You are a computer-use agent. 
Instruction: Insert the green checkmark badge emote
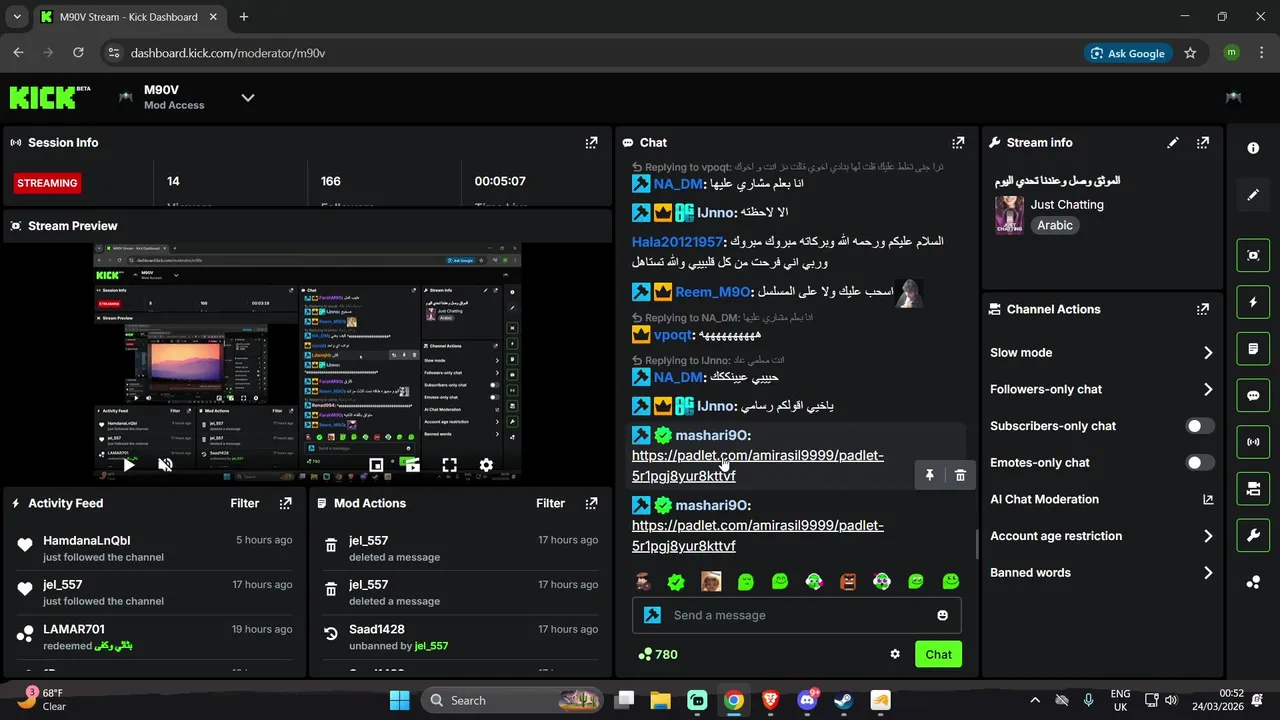click(676, 581)
